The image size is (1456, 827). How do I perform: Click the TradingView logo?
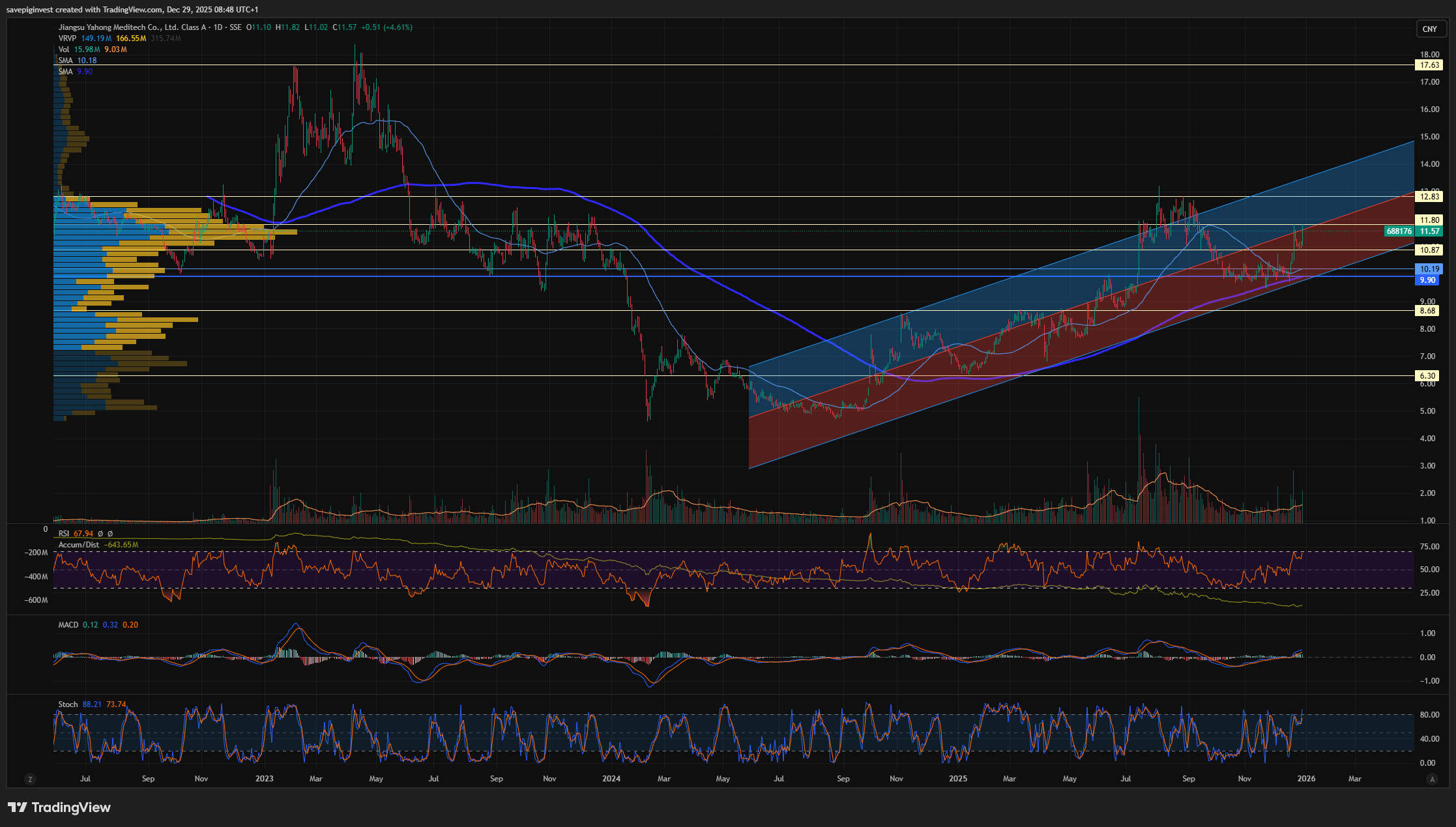coord(59,807)
